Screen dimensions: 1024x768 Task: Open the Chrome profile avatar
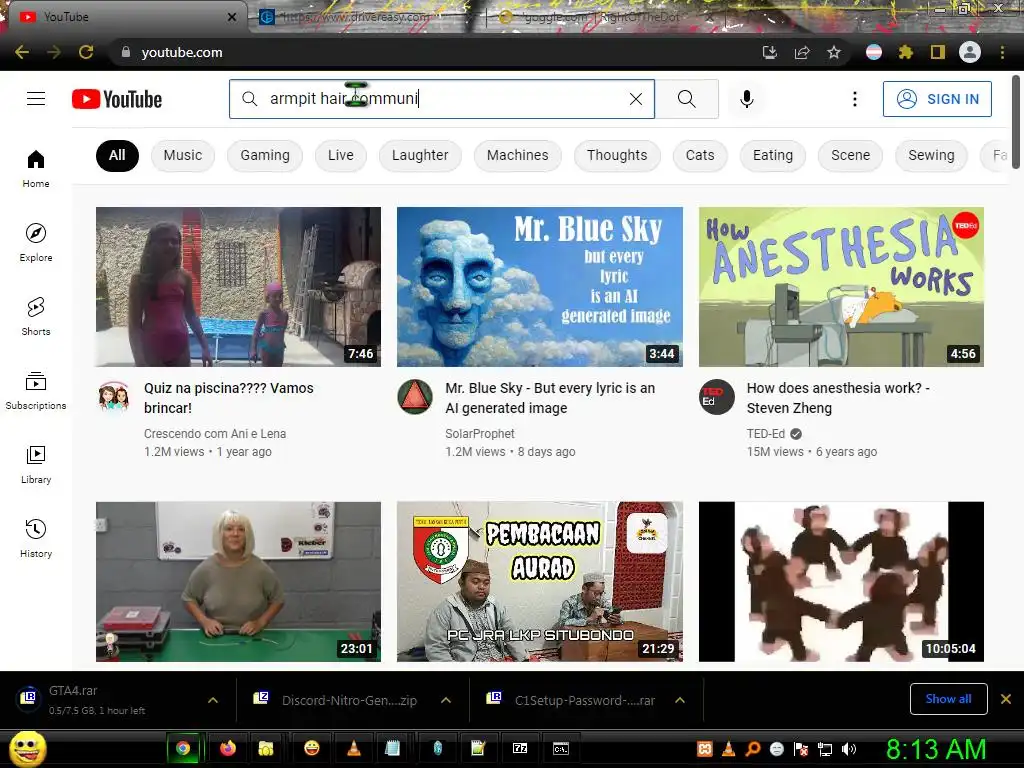pyautogui.click(x=970, y=52)
